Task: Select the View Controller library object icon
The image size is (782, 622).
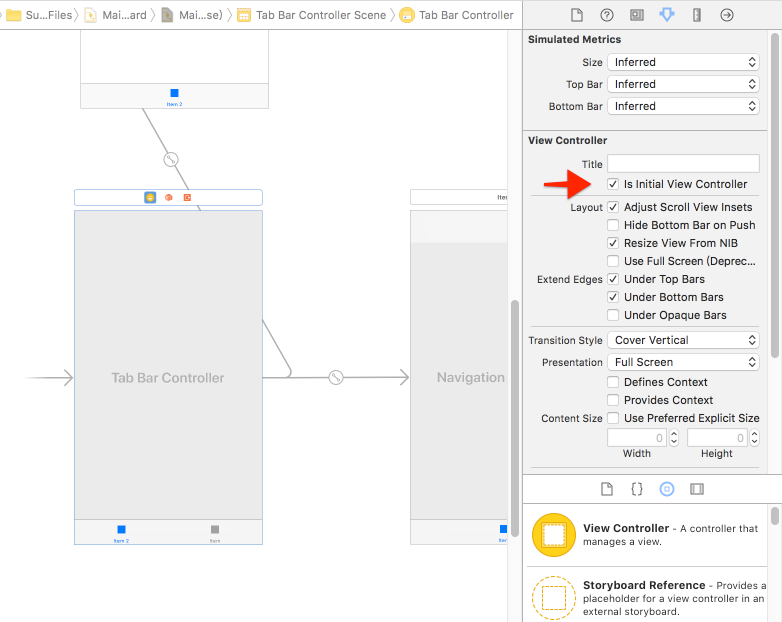Action: point(554,535)
